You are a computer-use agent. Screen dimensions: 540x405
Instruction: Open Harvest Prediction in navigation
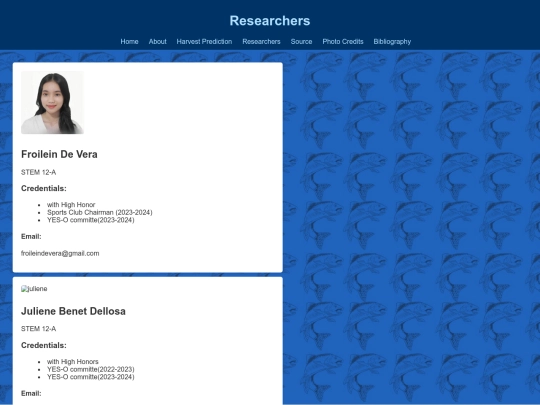click(x=204, y=42)
